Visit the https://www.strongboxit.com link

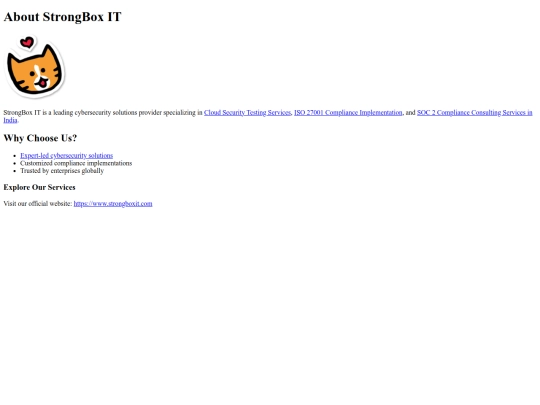[113, 204]
